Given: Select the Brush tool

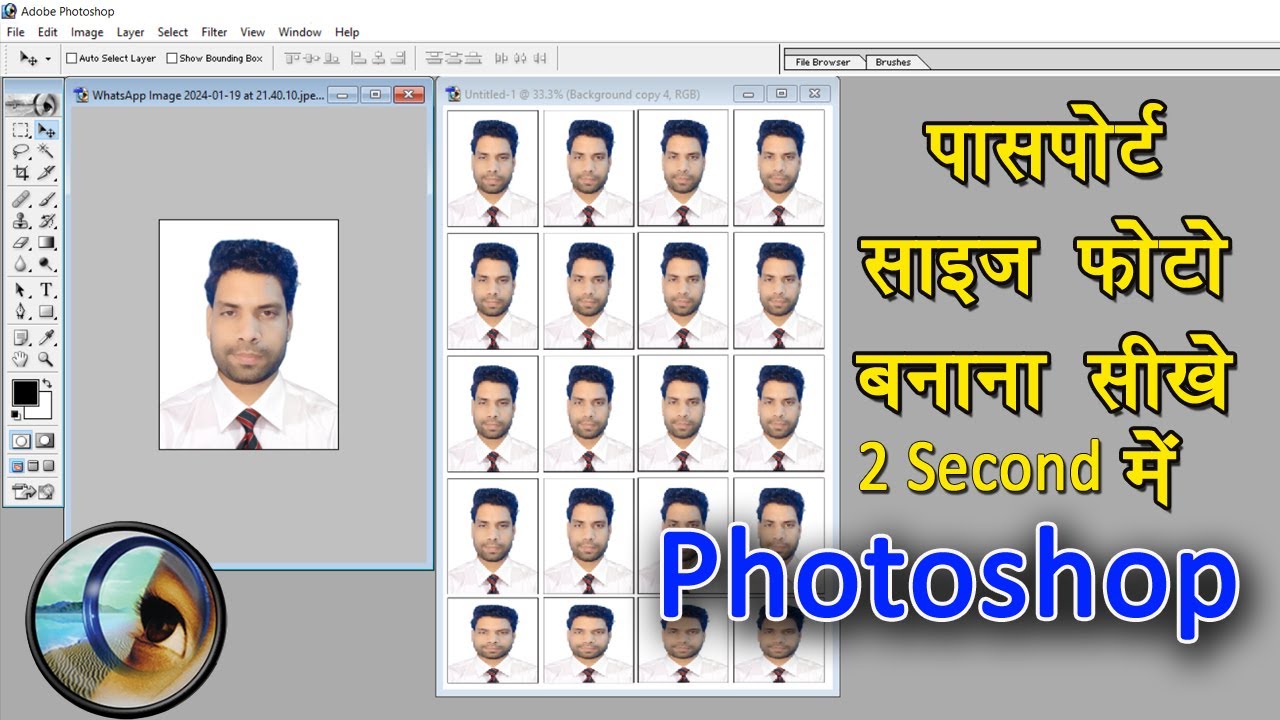Looking at the screenshot, I should (46, 200).
